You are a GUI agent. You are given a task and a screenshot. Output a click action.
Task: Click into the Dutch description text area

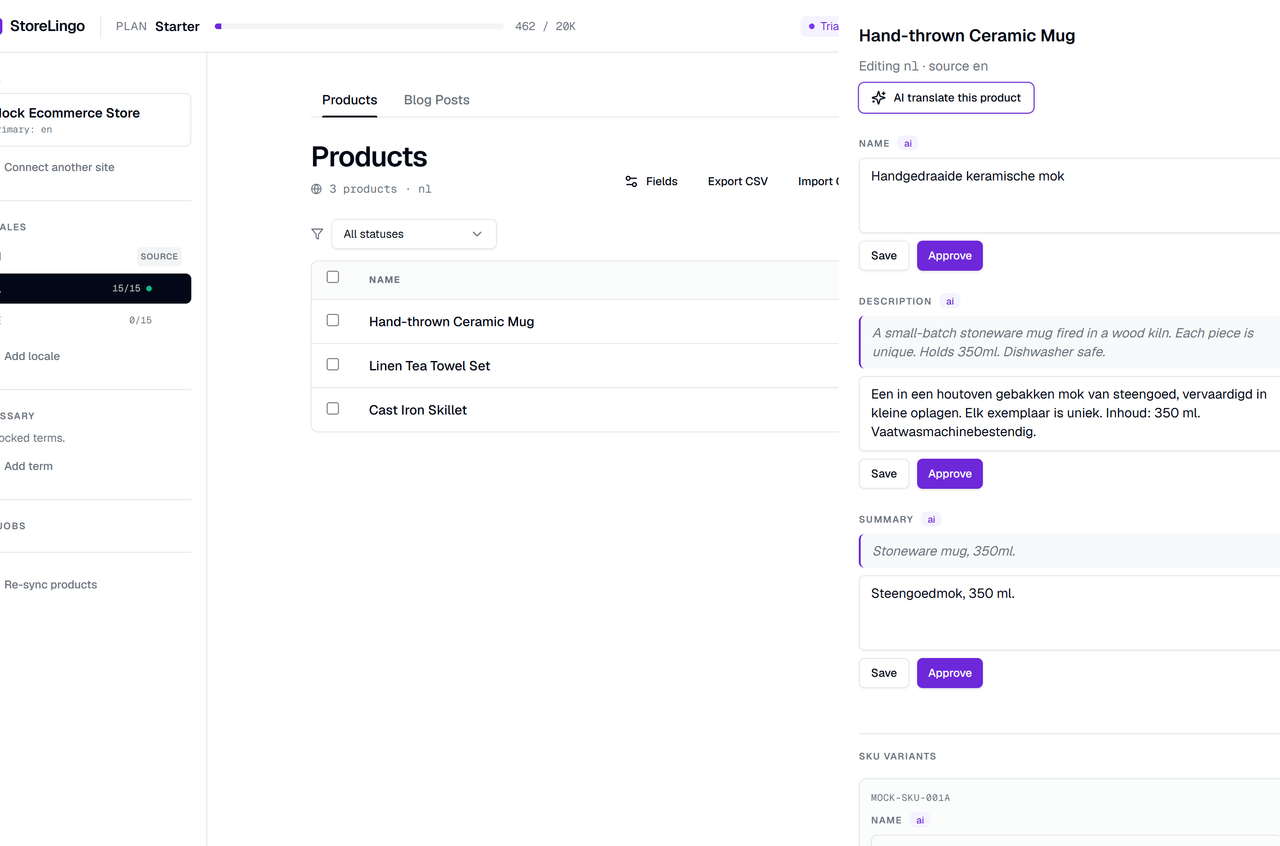click(1070, 413)
